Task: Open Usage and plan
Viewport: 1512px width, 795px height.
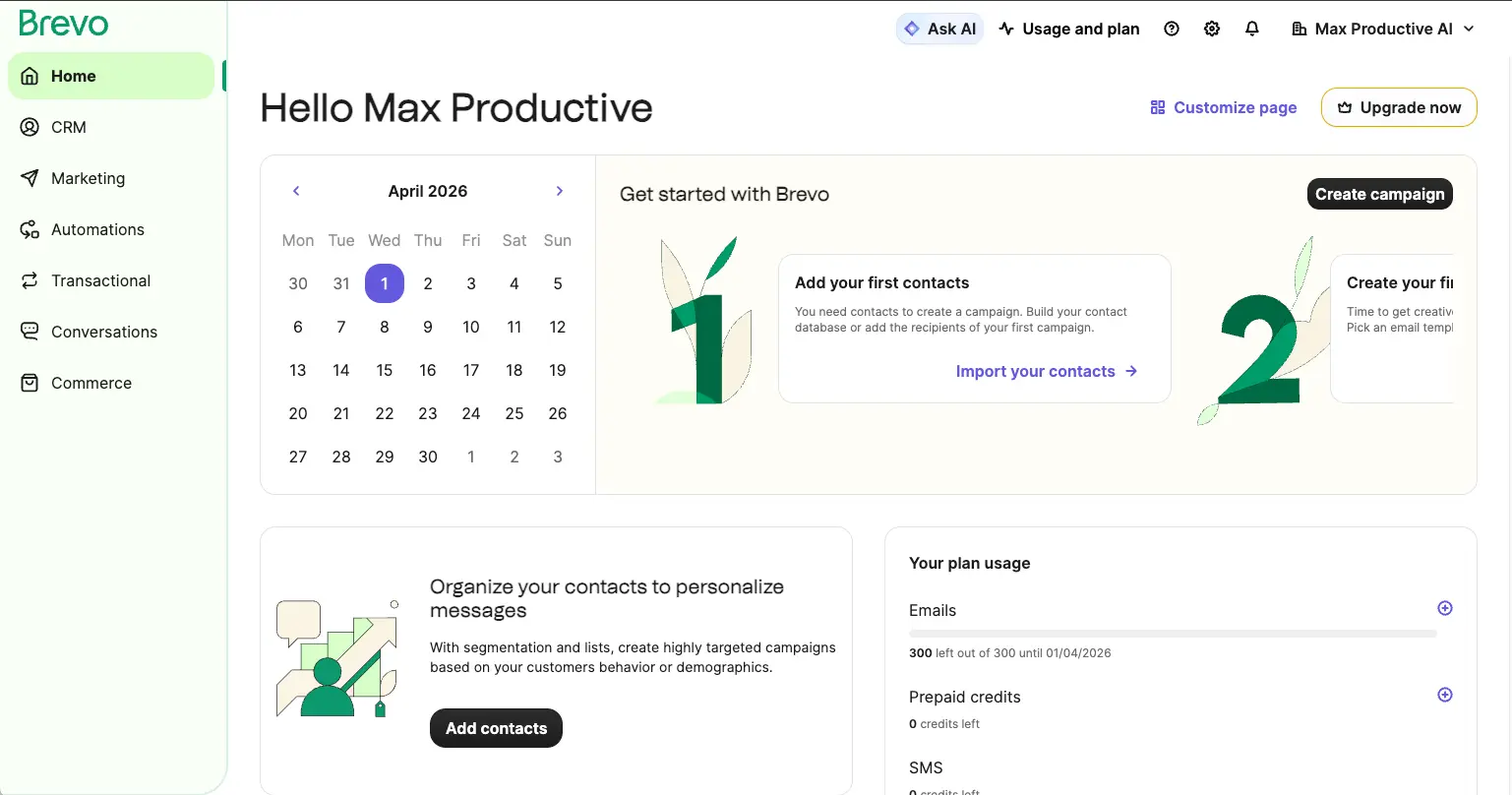Action: tap(1069, 30)
